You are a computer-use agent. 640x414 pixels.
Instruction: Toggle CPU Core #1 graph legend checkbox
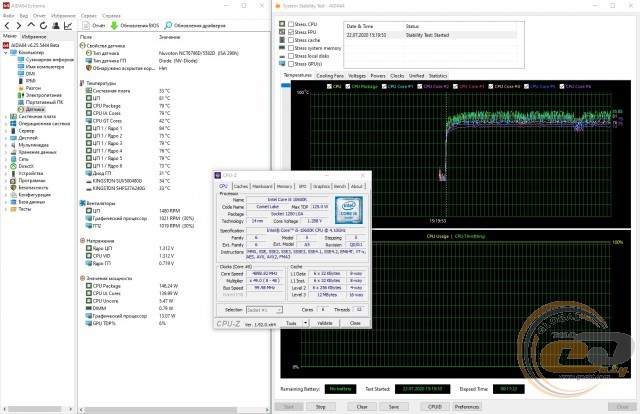coord(384,87)
